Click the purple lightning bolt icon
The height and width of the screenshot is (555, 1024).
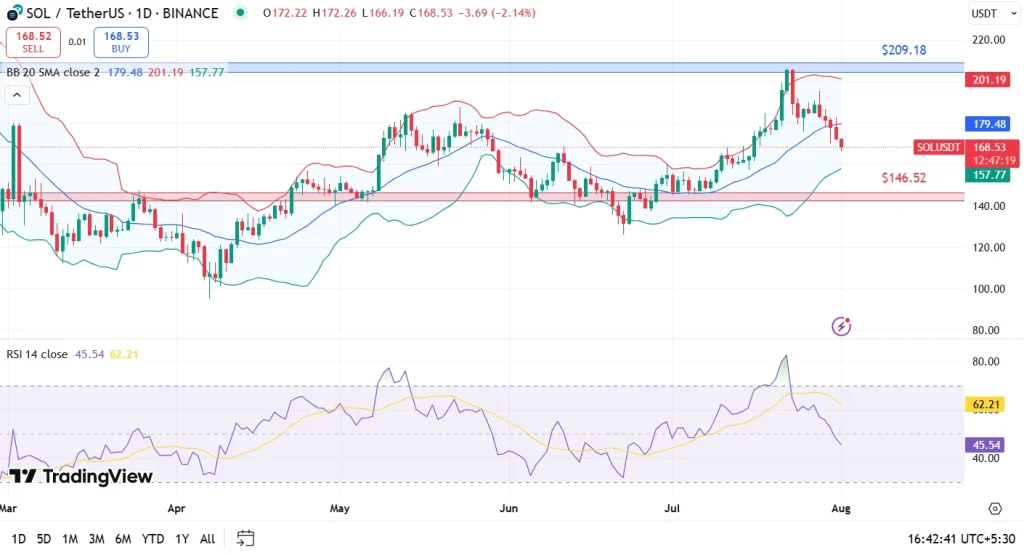point(842,326)
